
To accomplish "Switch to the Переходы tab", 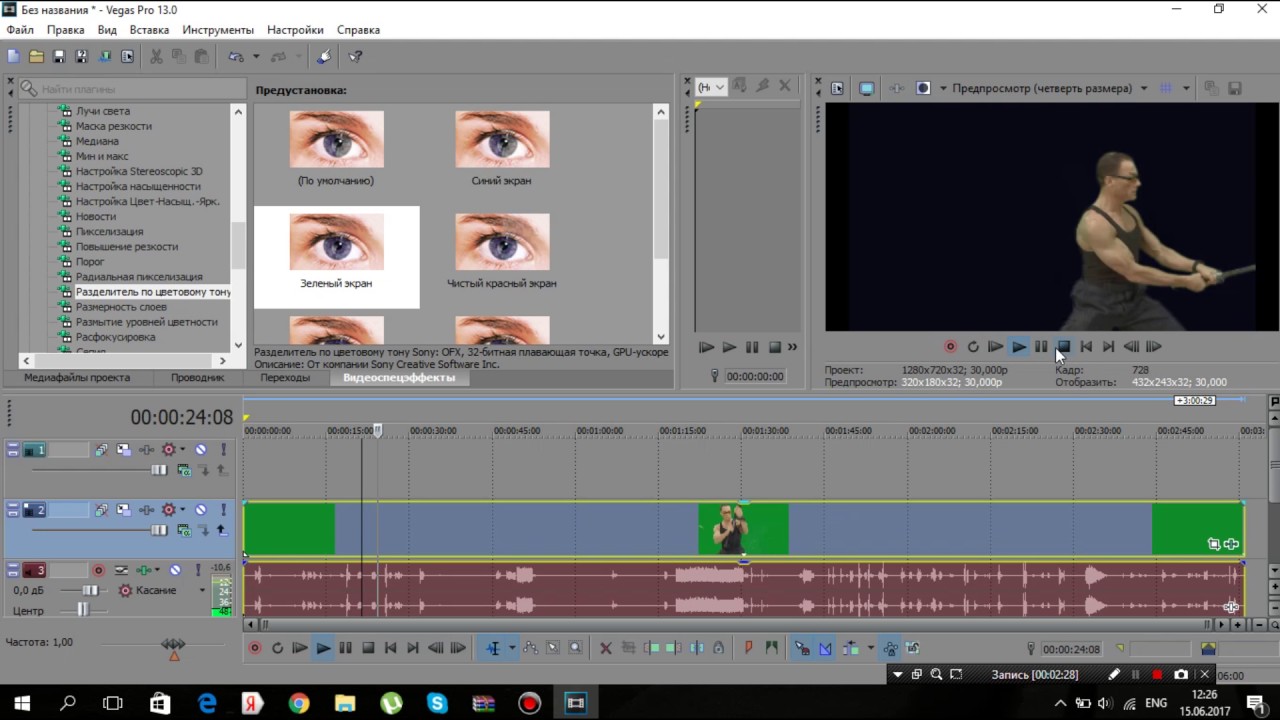I will click(285, 378).
